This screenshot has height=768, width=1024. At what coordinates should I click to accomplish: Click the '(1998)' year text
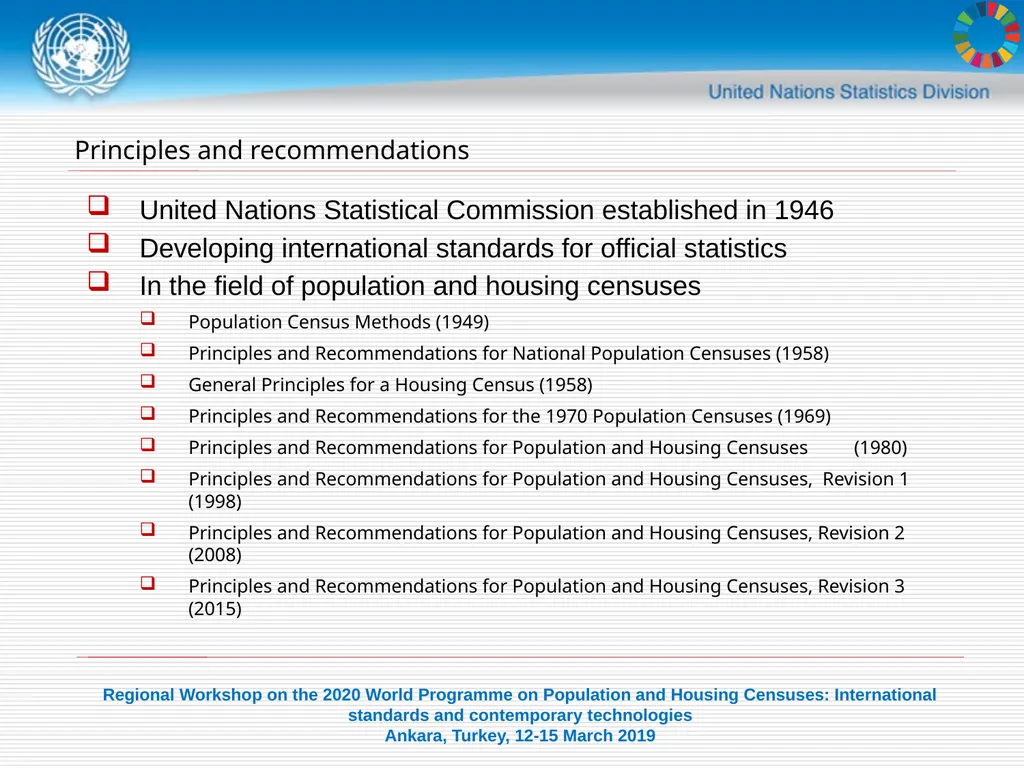point(215,502)
